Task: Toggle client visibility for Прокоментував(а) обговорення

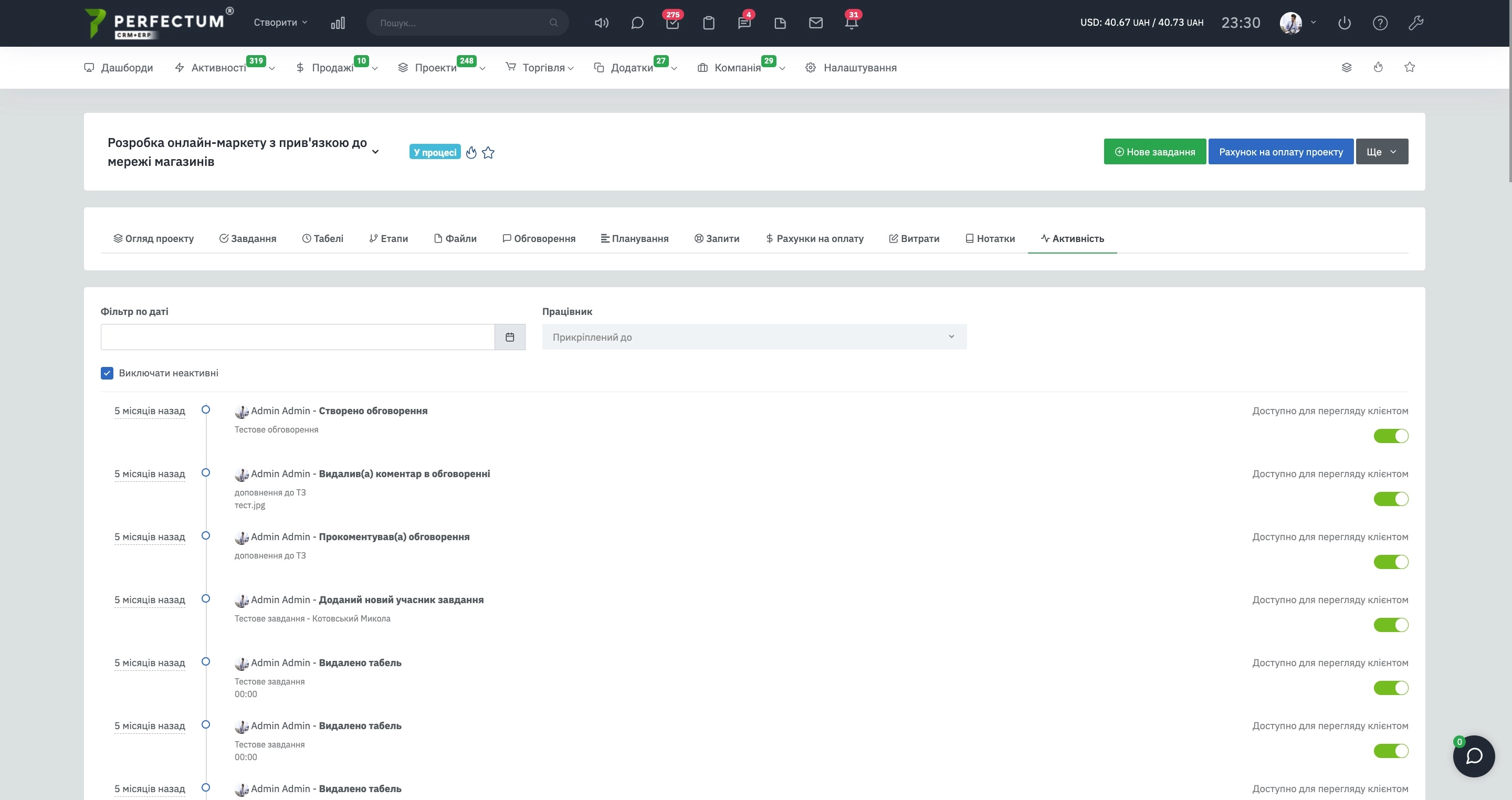Action: pyautogui.click(x=1391, y=562)
